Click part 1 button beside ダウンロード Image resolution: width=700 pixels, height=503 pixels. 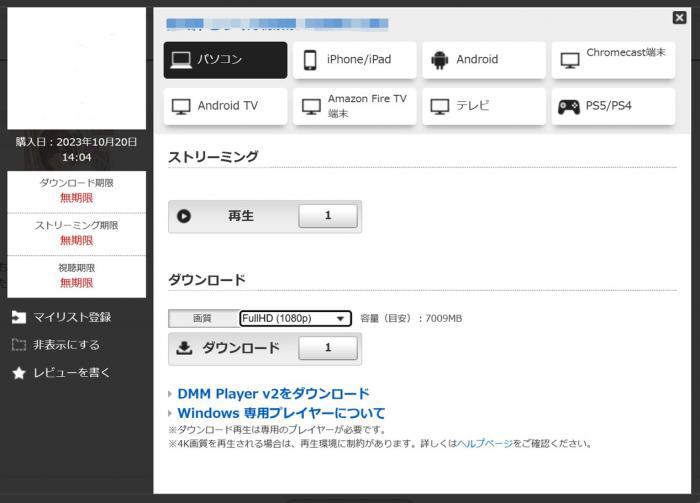pos(328,348)
